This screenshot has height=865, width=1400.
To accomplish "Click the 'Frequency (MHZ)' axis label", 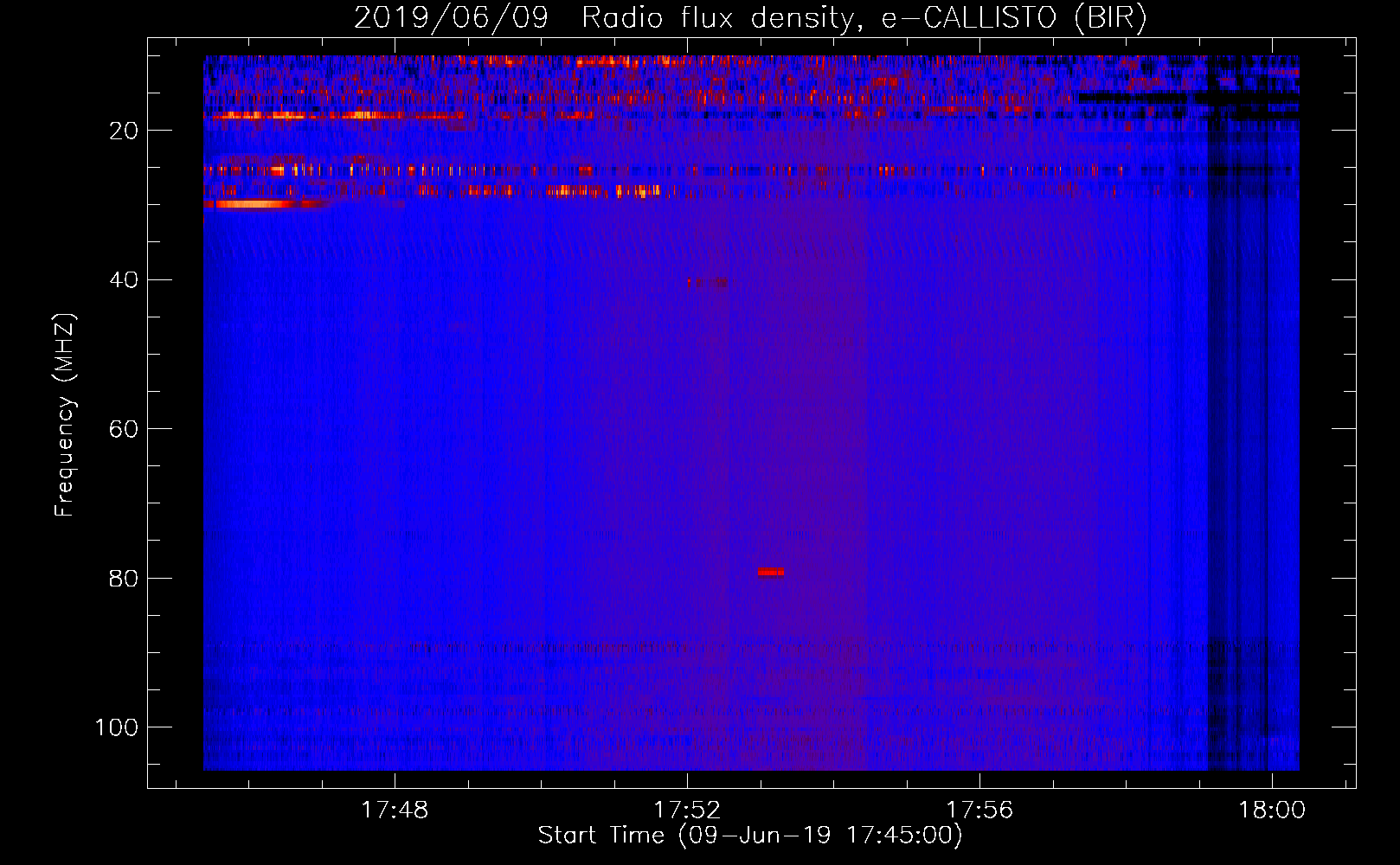I will (x=65, y=414).
